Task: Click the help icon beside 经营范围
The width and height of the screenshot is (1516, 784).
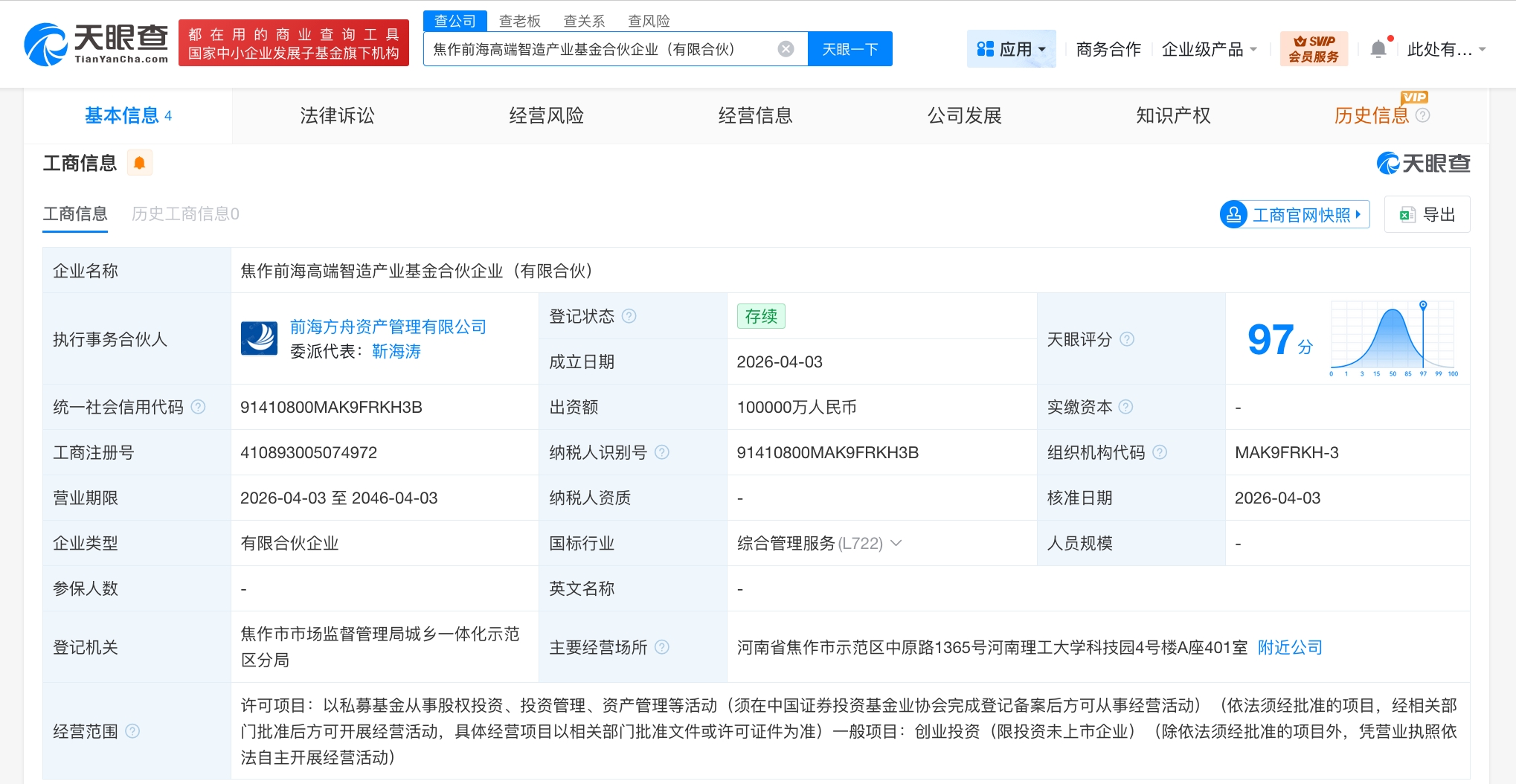Action: (134, 731)
